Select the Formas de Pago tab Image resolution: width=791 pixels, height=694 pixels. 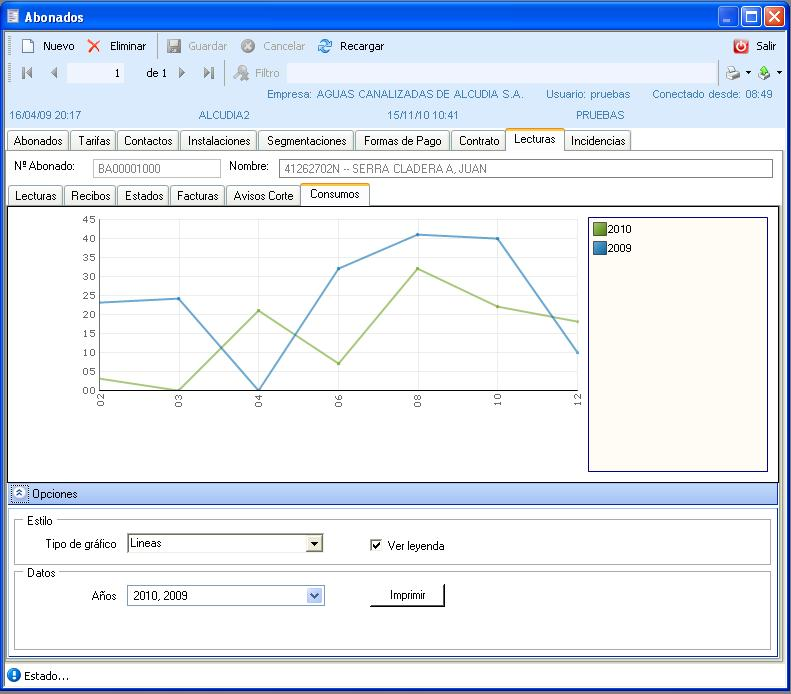403,141
